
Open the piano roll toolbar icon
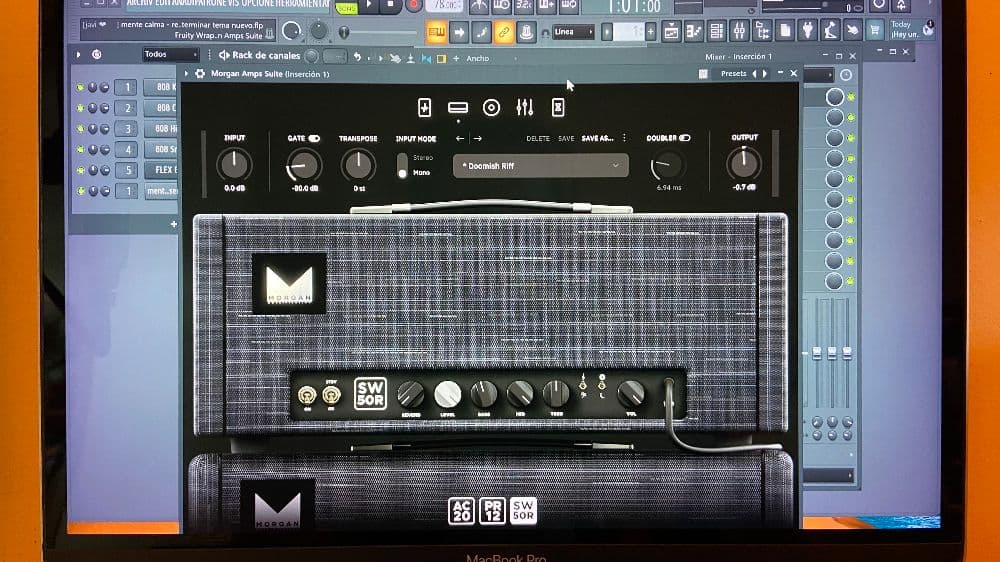(x=694, y=31)
